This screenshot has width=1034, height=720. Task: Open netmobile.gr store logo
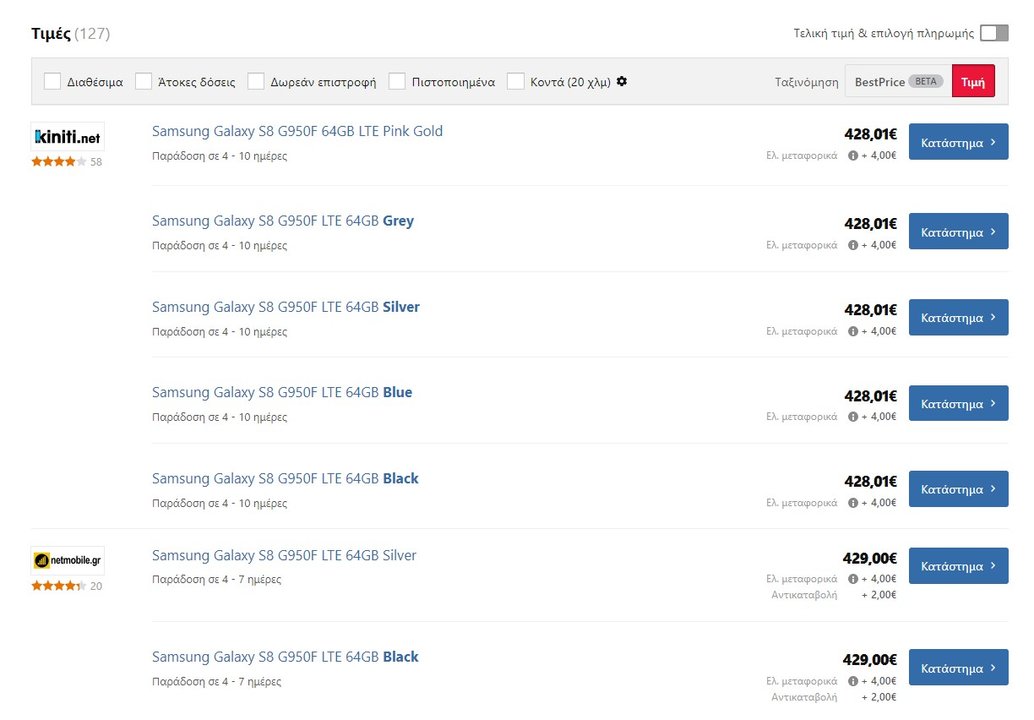pyautogui.click(x=67, y=560)
